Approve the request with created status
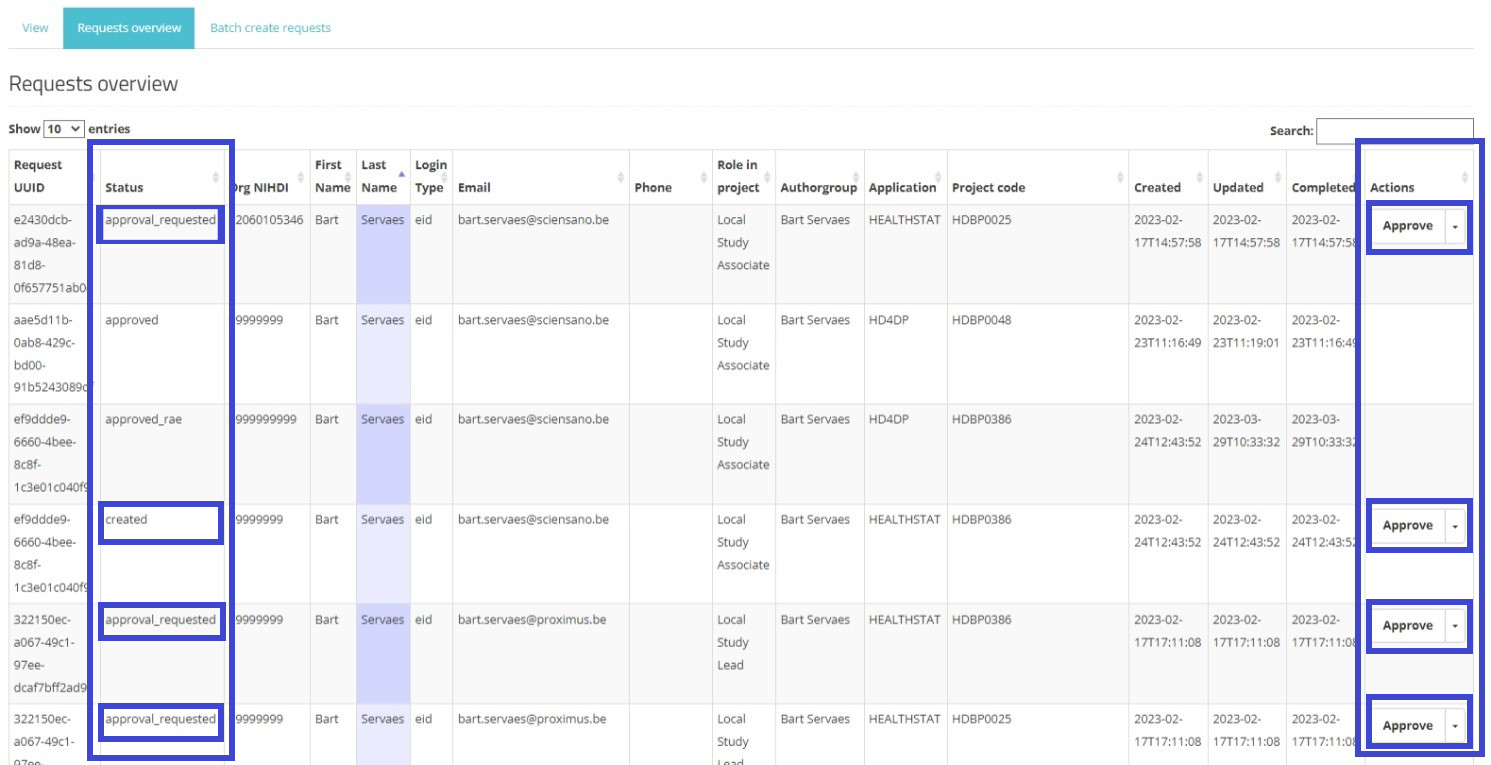The width and height of the screenshot is (1491, 765). [x=1407, y=526]
